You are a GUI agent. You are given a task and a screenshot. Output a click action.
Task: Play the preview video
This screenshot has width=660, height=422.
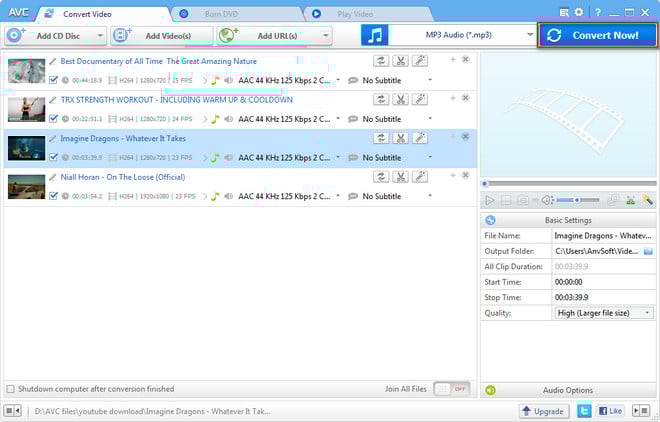(x=489, y=200)
